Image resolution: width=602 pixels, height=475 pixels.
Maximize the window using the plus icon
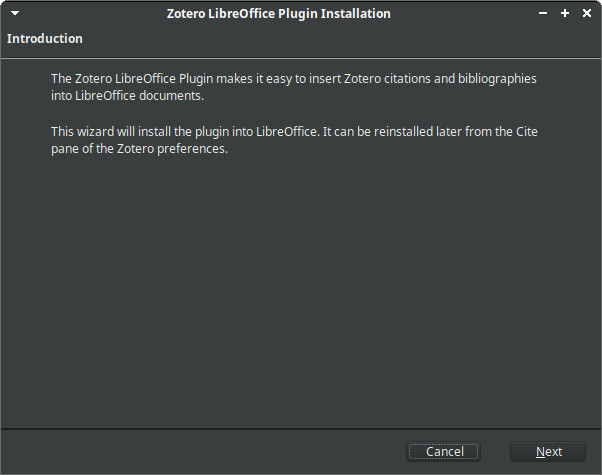(565, 13)
